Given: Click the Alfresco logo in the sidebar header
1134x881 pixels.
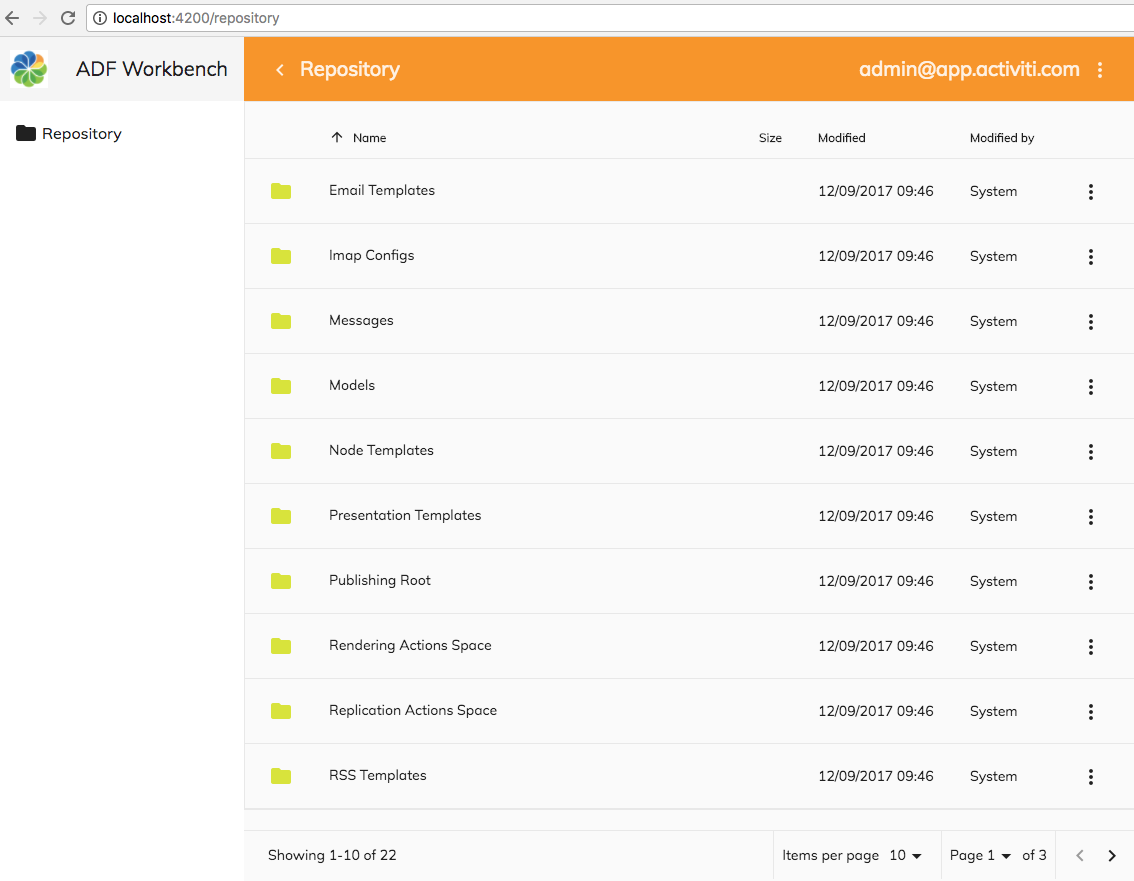Looking at the screenshot, I should 29,69.
